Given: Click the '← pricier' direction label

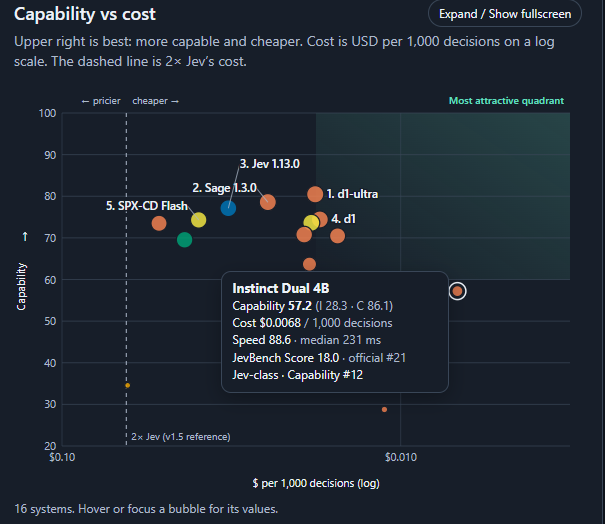Looking at the screenshot, I should 101,101.
